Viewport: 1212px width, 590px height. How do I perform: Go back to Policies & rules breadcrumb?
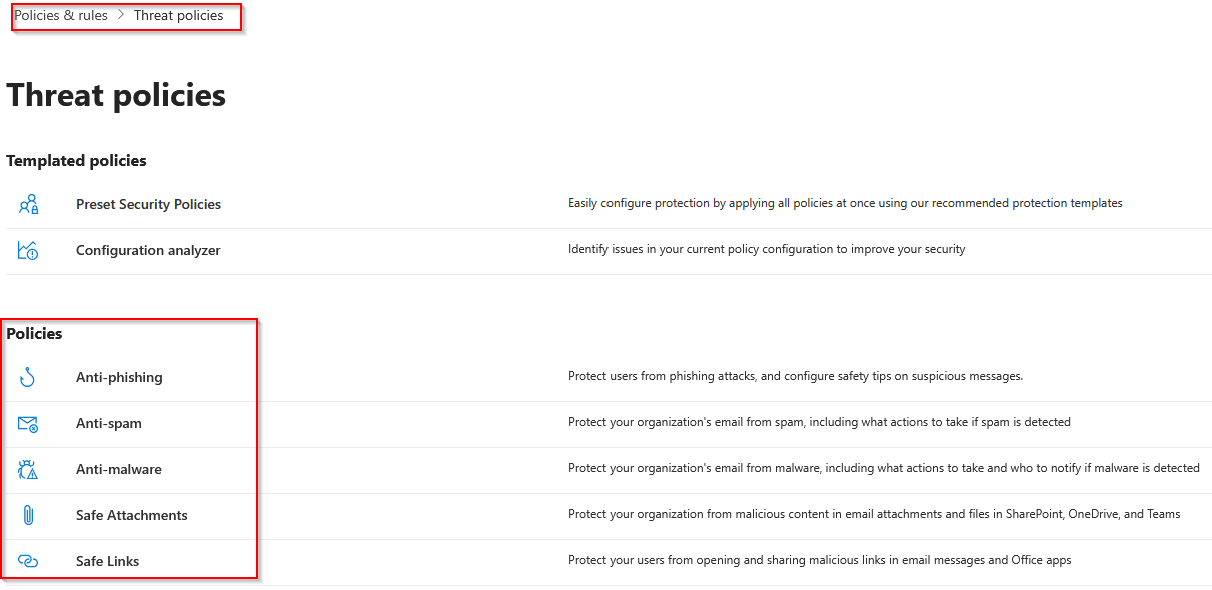[61, 16]
